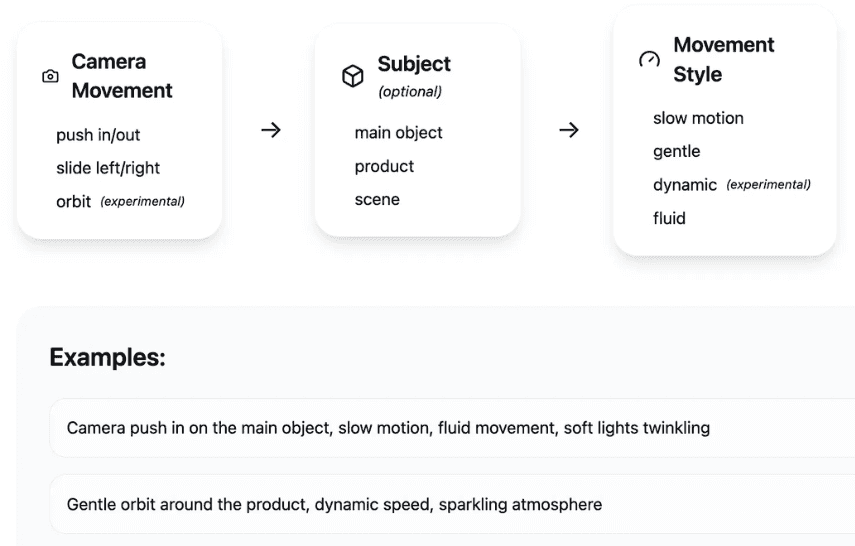The height and width of the screenshot is (546, 855).
Task: Choose the 'orbit' experimental camera option
Action: (x=74, y=202)
